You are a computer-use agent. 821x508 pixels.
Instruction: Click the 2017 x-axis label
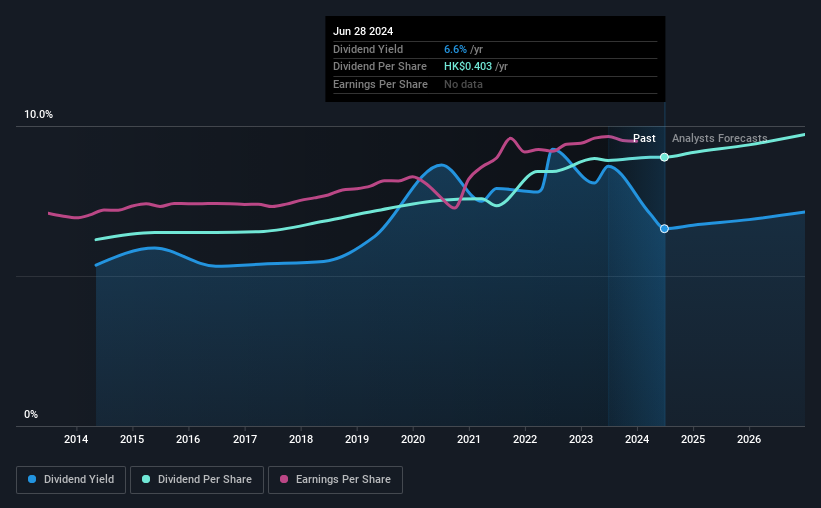[x=245, y=439]
